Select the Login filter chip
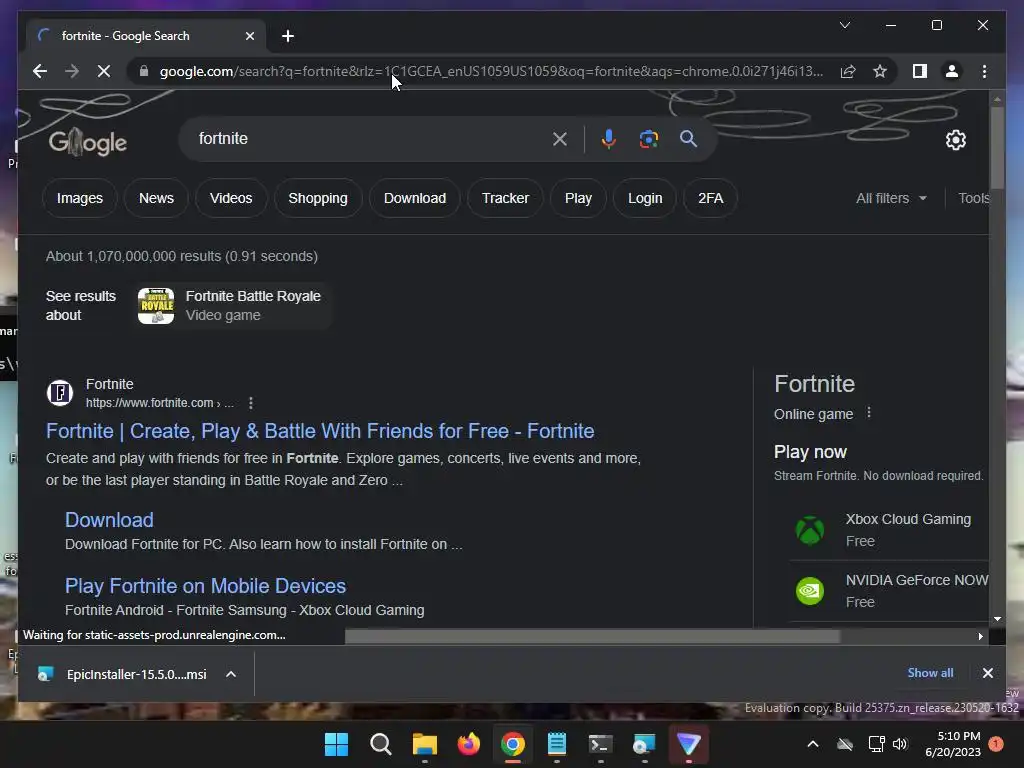This screenshot has height=768, width=1024. [645, 198]
